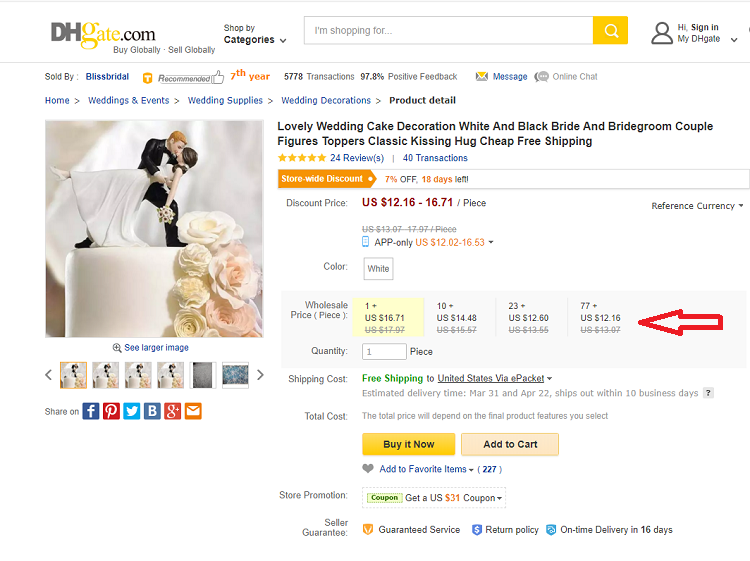Share via Google Plus icon
Image resolution: width=750 pixels, height=561 pixels.
click(x=173, y=411)
